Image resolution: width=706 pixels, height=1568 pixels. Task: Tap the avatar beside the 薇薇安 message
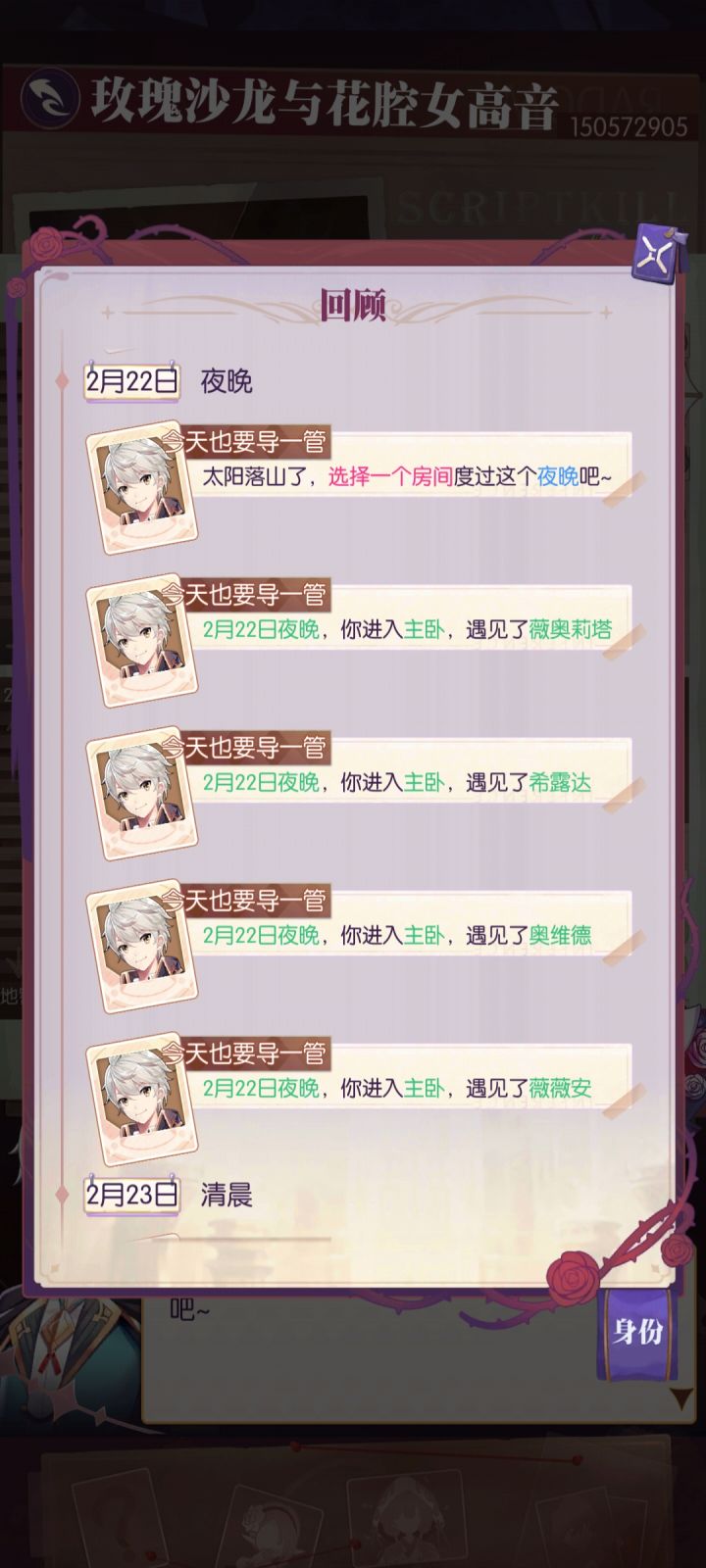click(143, 1099)
